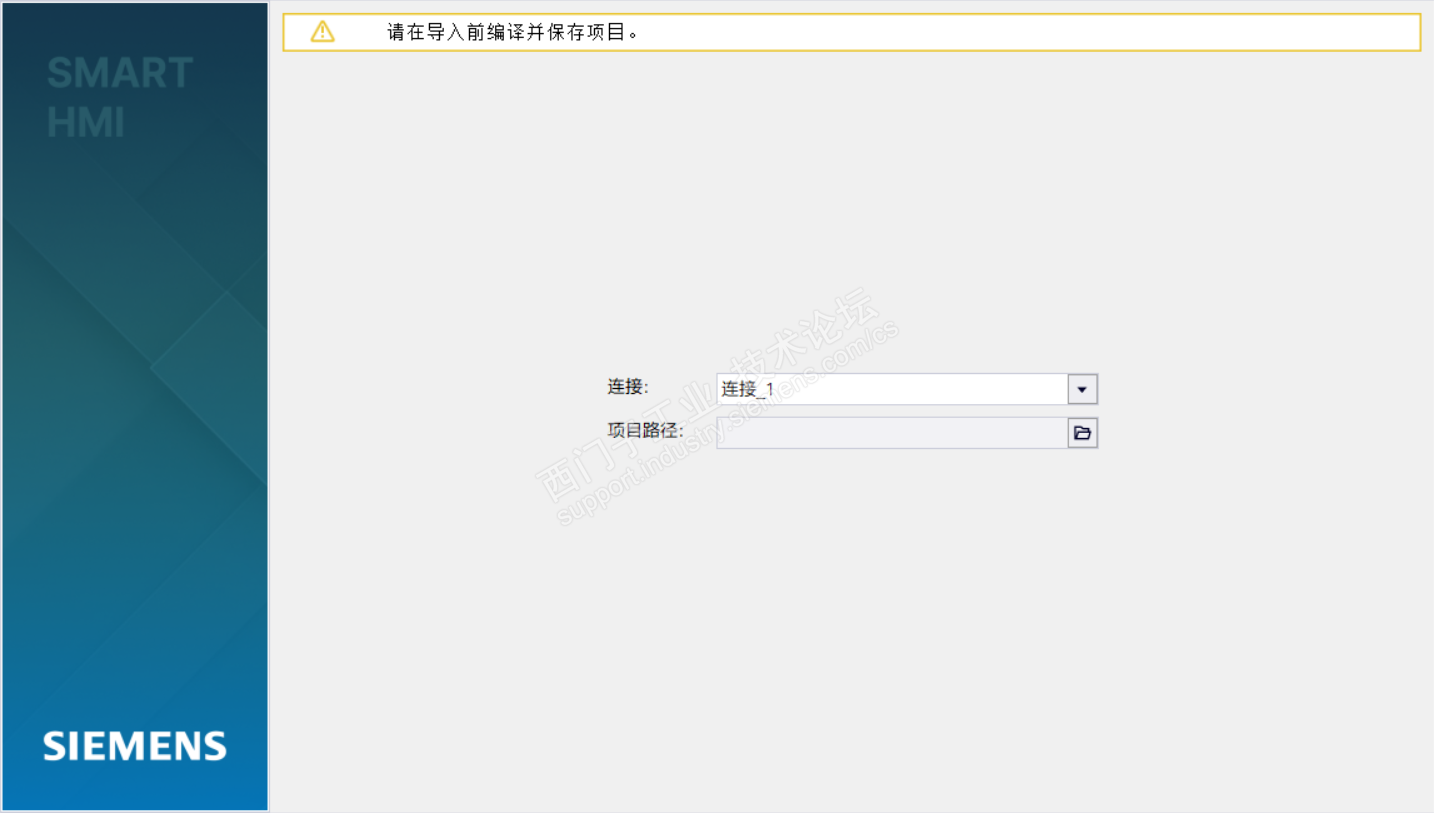Select the 连接_1 combo box value

892,389
